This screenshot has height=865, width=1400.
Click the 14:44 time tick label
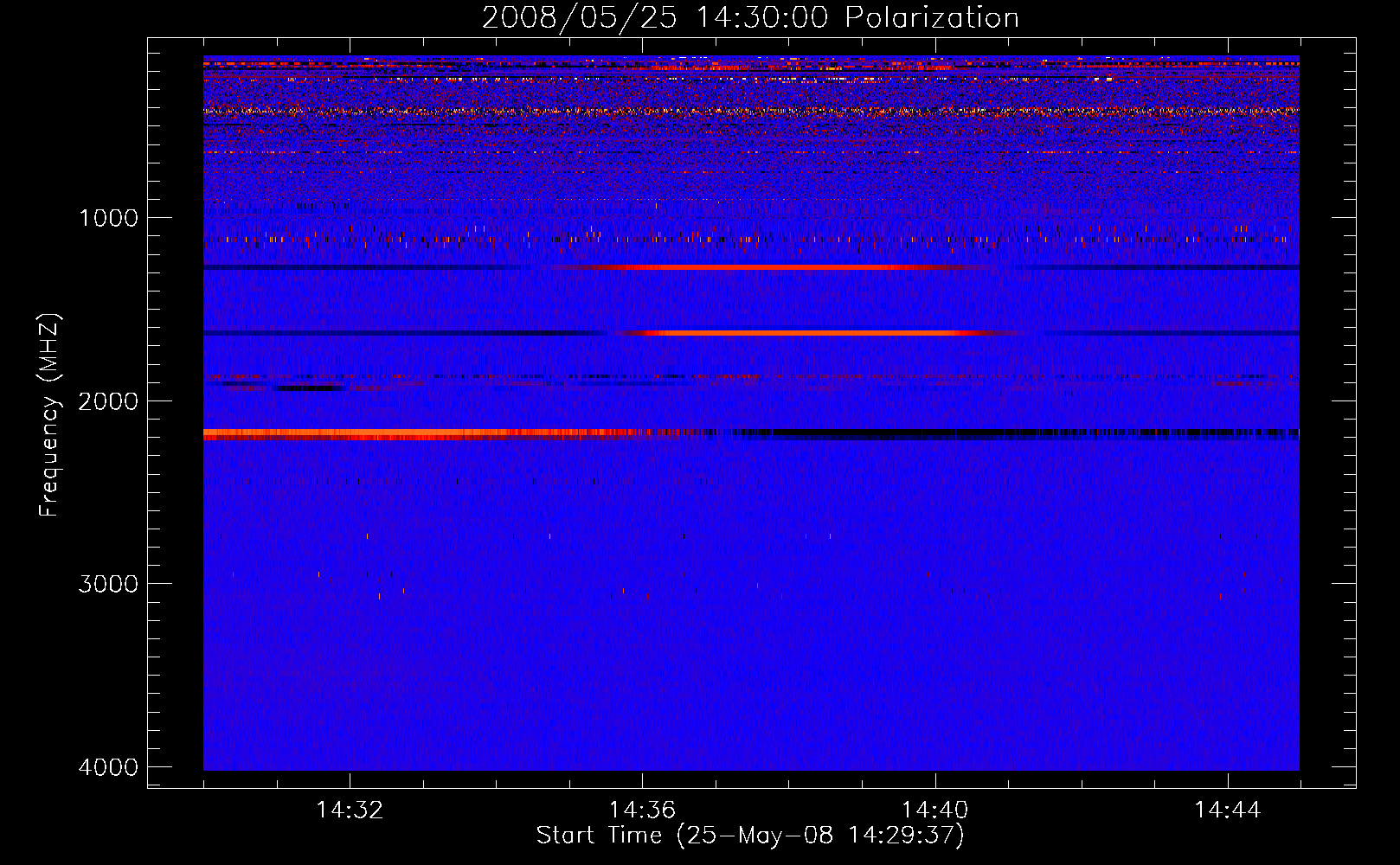[x=1227, y=811]
